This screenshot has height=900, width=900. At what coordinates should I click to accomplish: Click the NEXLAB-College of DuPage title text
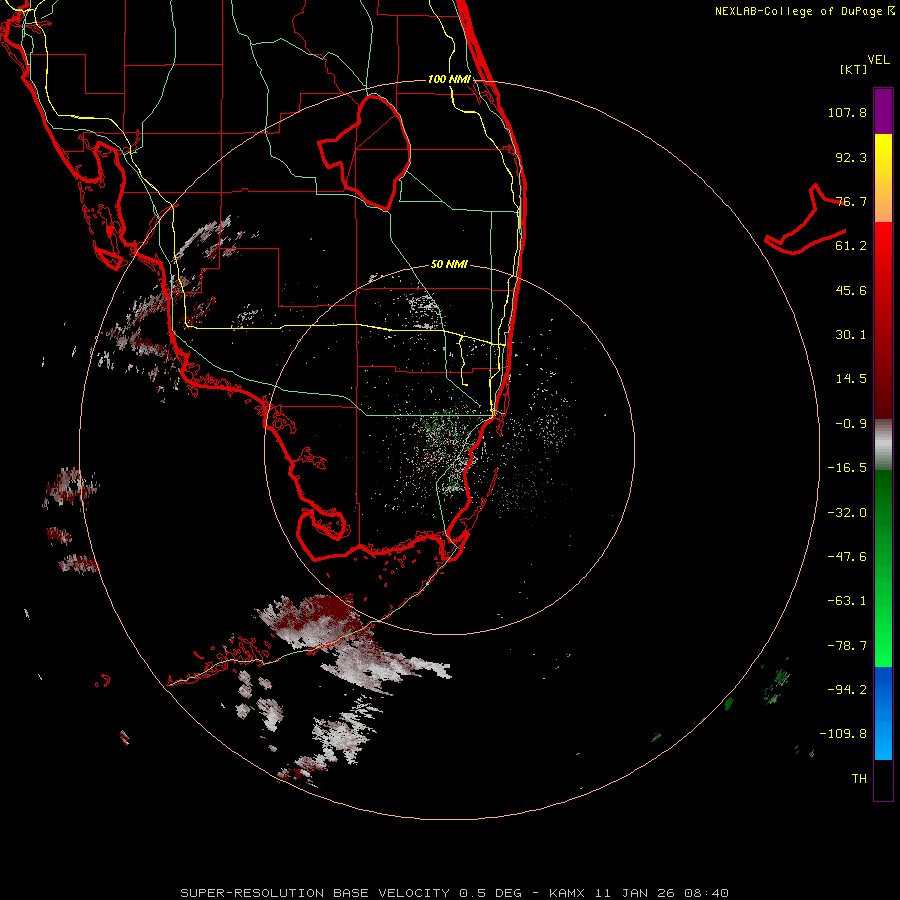[x=798, y=11]
